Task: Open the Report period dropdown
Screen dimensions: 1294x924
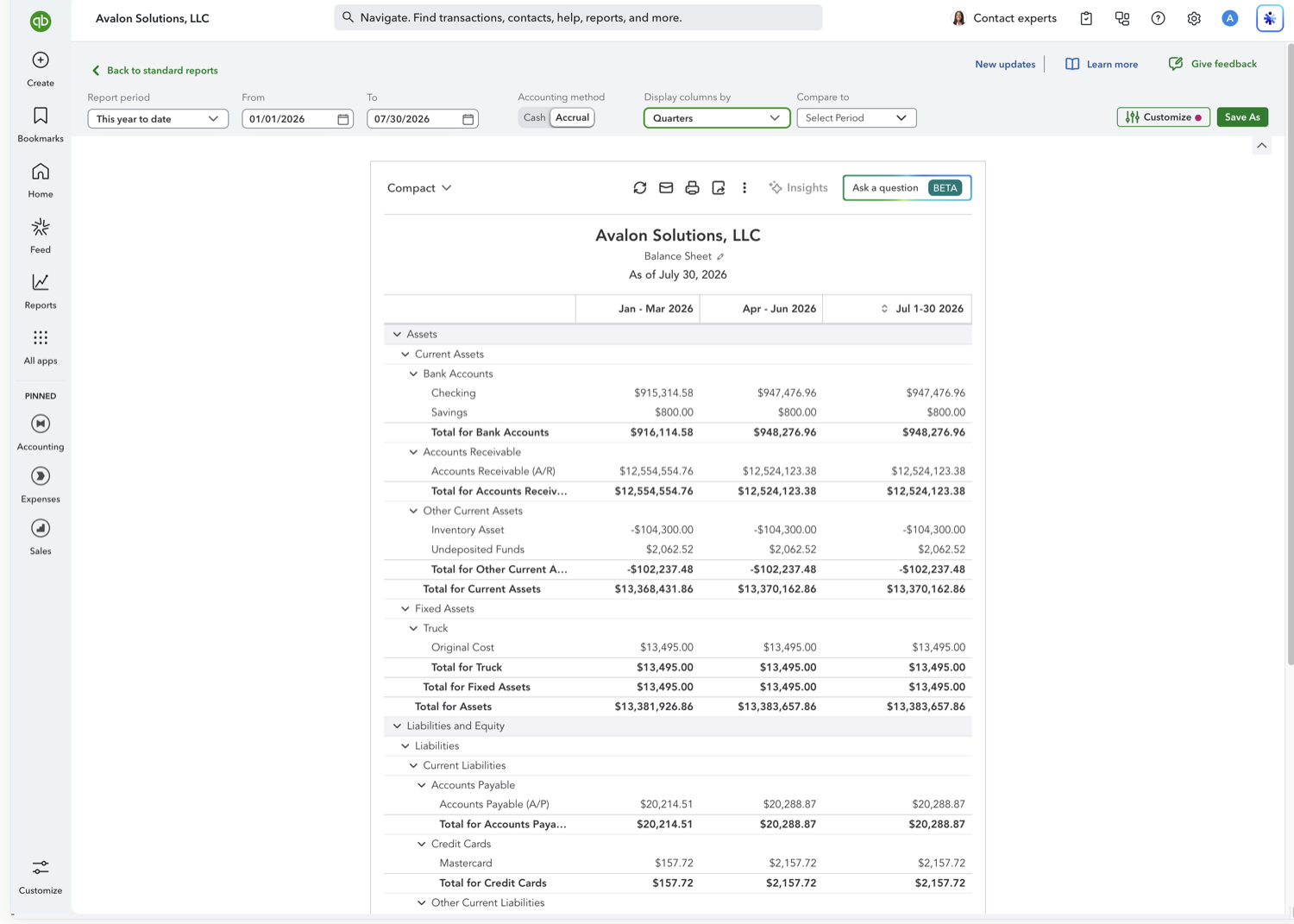Action: coord(158,119)
